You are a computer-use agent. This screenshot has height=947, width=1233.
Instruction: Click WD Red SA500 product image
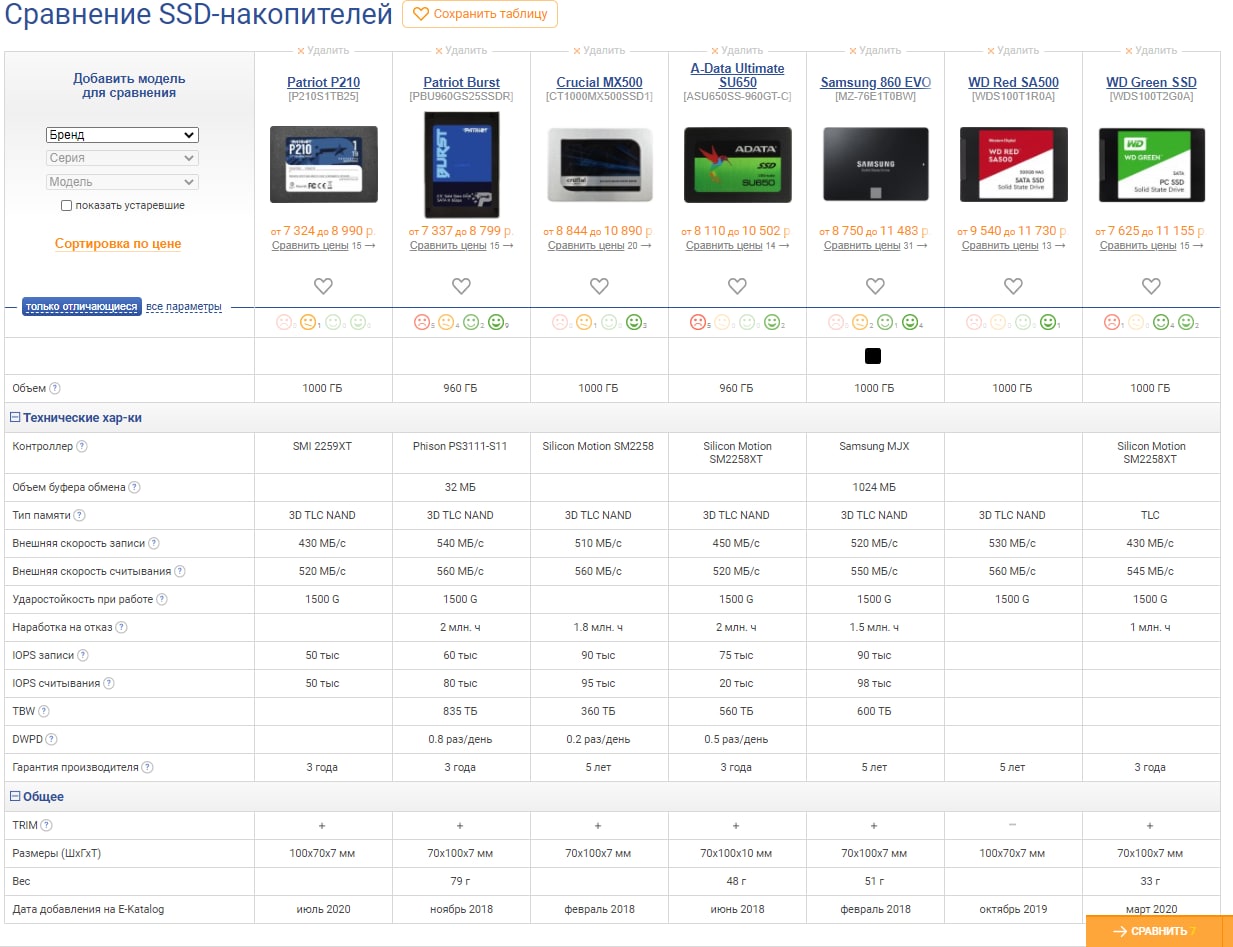point(1013,164)
